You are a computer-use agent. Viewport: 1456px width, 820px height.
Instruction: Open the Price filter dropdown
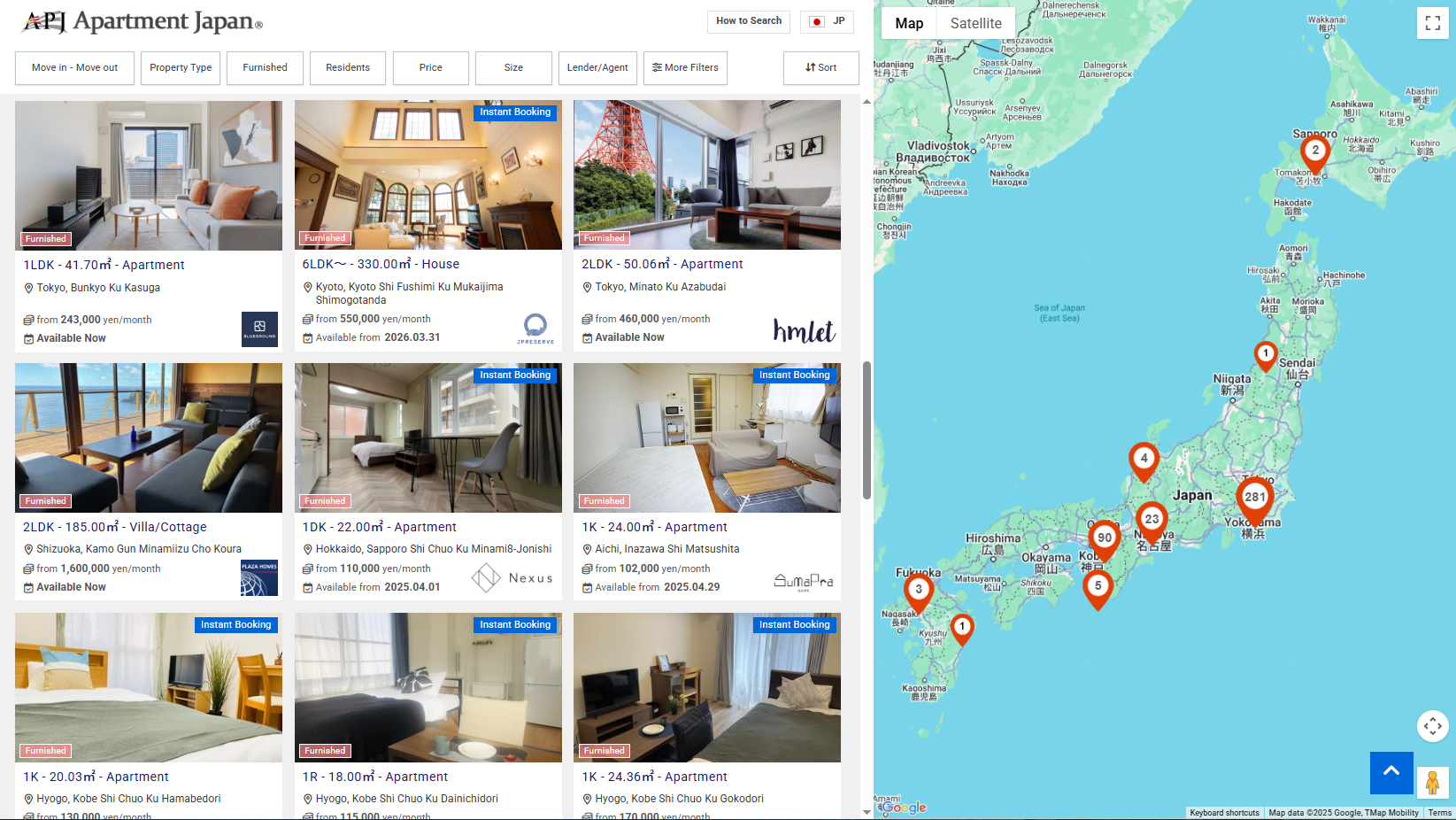431,68
